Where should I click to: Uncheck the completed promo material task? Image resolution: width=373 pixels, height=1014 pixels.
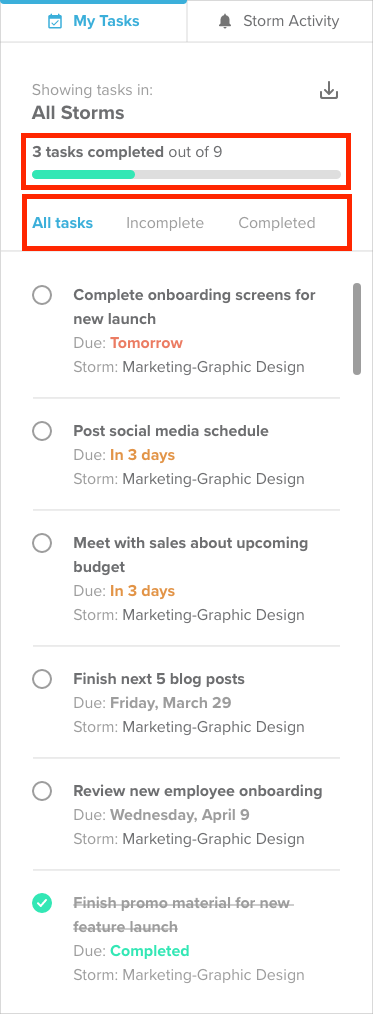pos(42,903)
